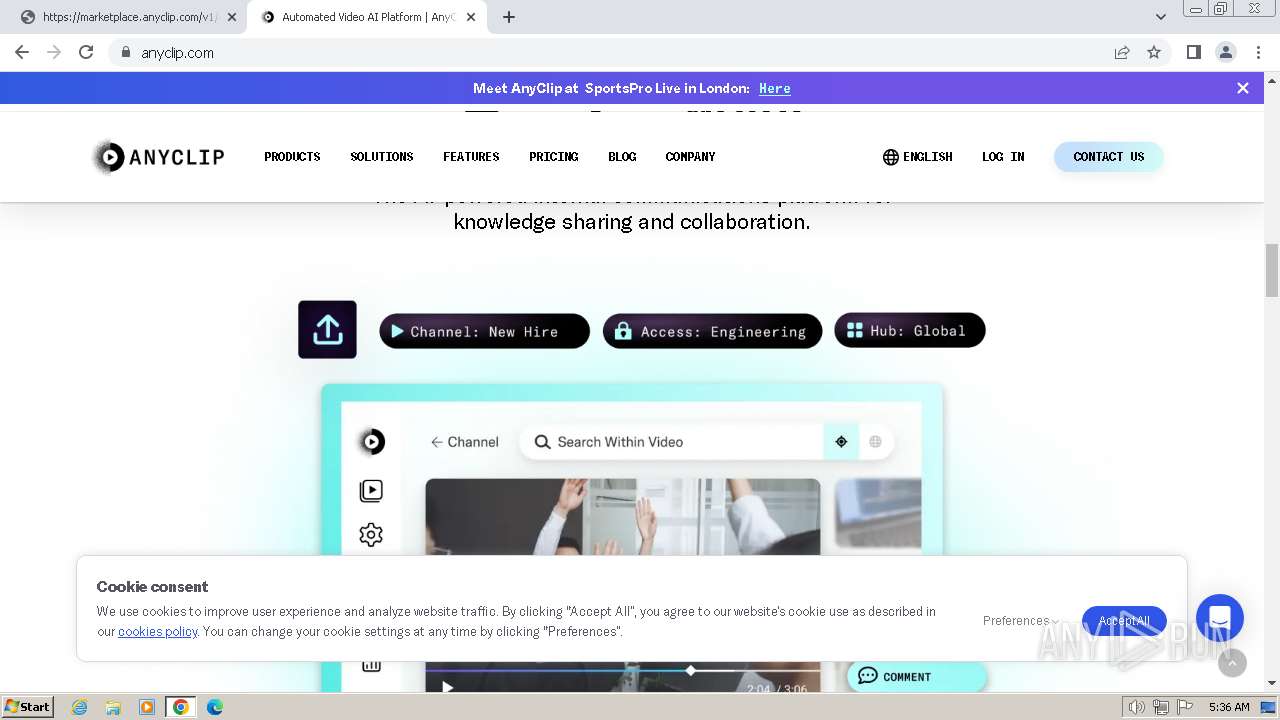The width and height of the screenshot is (1280, 720).
Task: Open the Blog page
Action: pos(622,157)
